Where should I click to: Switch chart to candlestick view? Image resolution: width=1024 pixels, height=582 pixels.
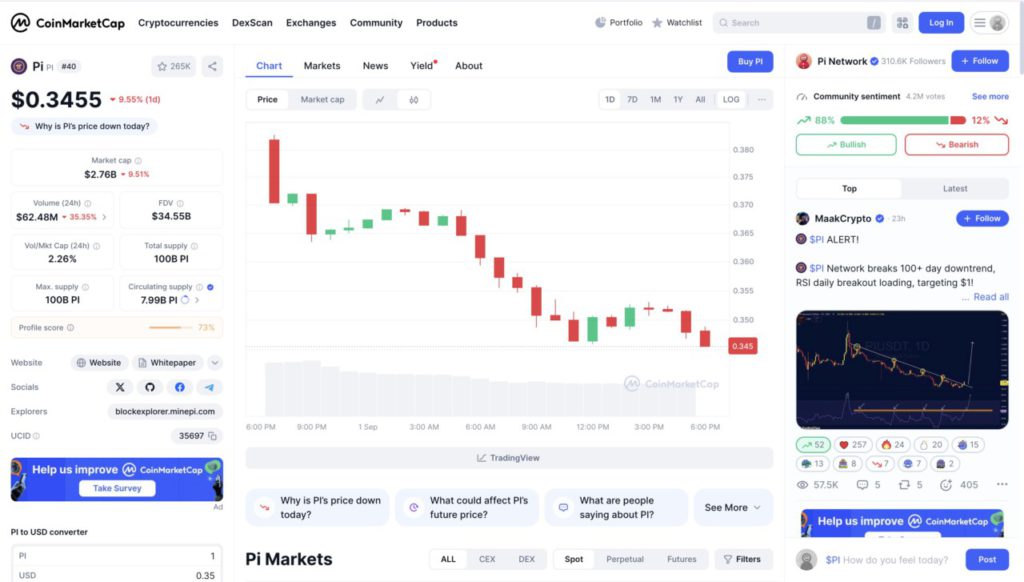pos(413,100)
